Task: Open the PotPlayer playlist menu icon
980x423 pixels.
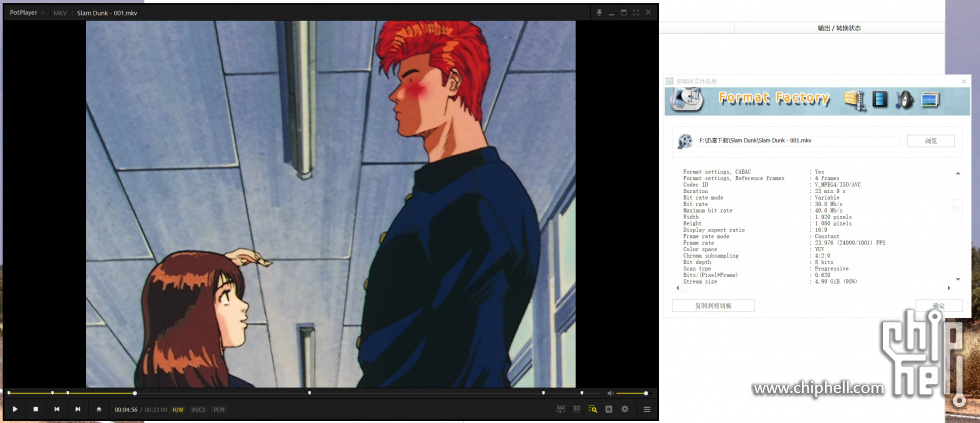Action: pos(647,409)
